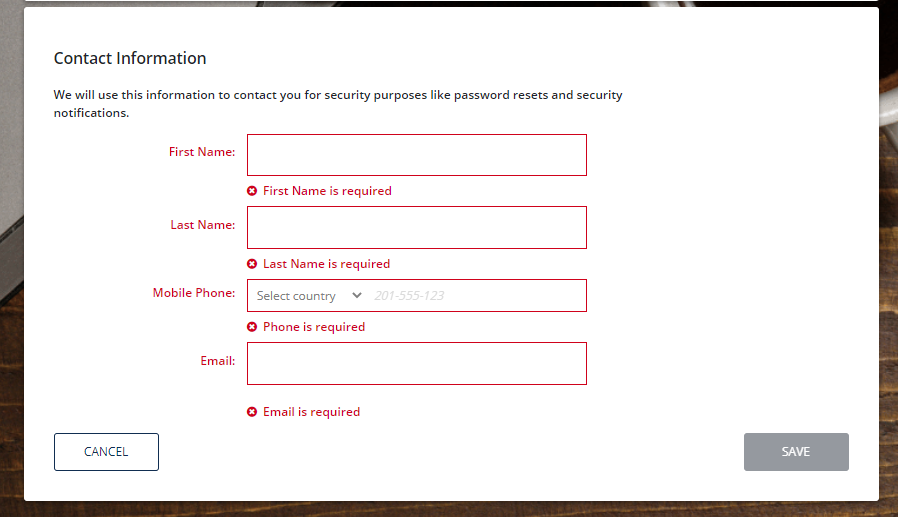Click the Email required error icon
Image resolution: width=898 pixels, height=517 pixels.
point(252,412)
